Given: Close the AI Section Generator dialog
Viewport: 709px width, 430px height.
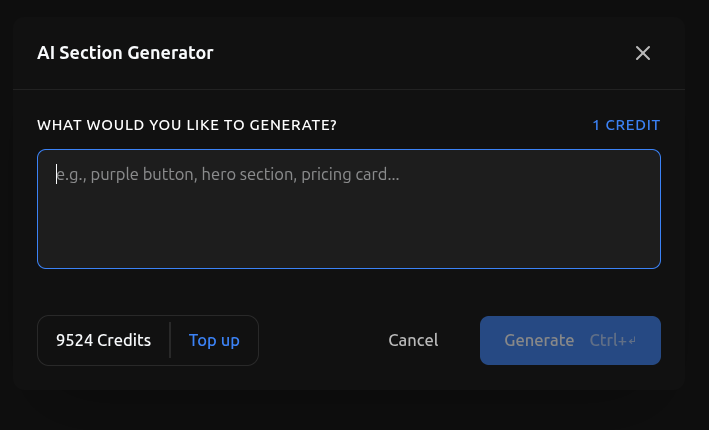Looking at the screenshot, I should click(643, 53).
